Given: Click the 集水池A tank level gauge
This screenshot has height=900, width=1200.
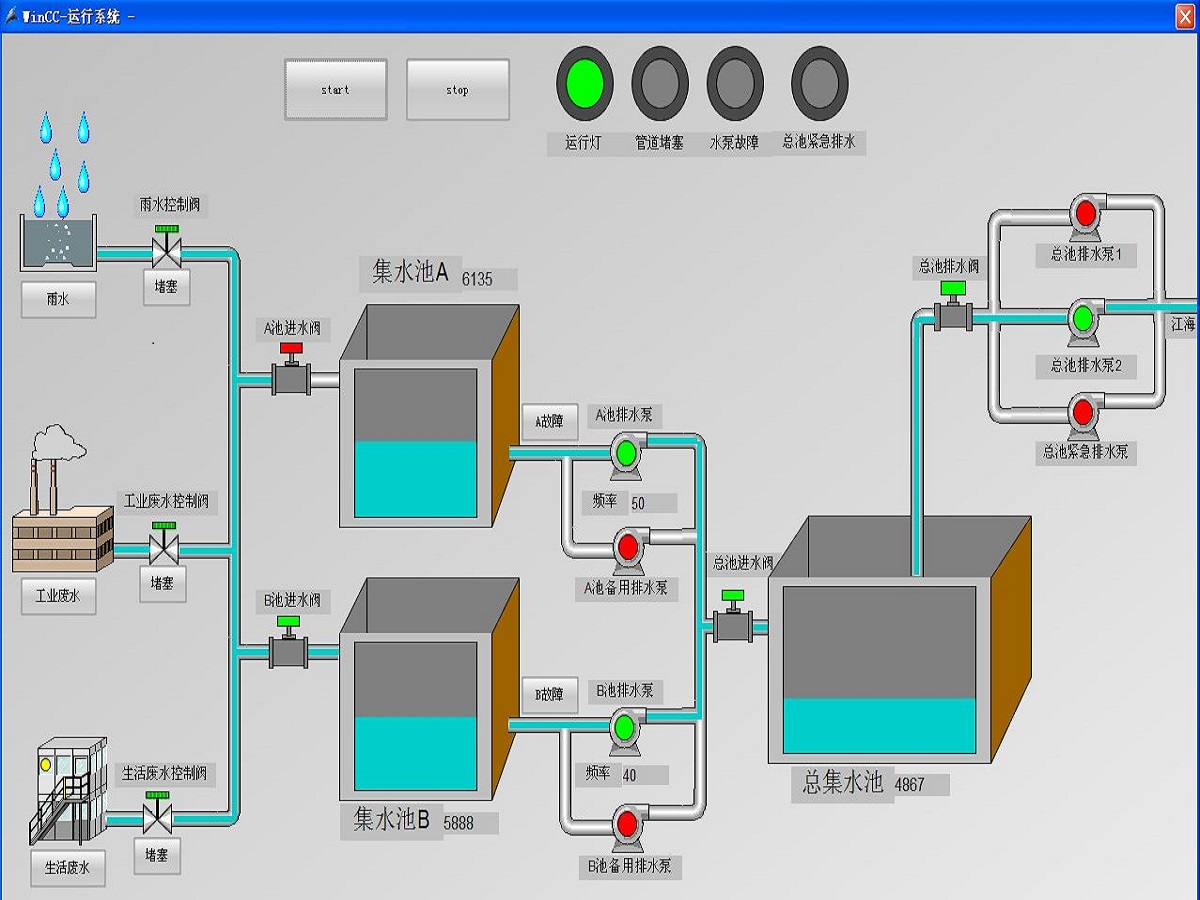Looking at the screenshot, I should click(x=416, y=442).
